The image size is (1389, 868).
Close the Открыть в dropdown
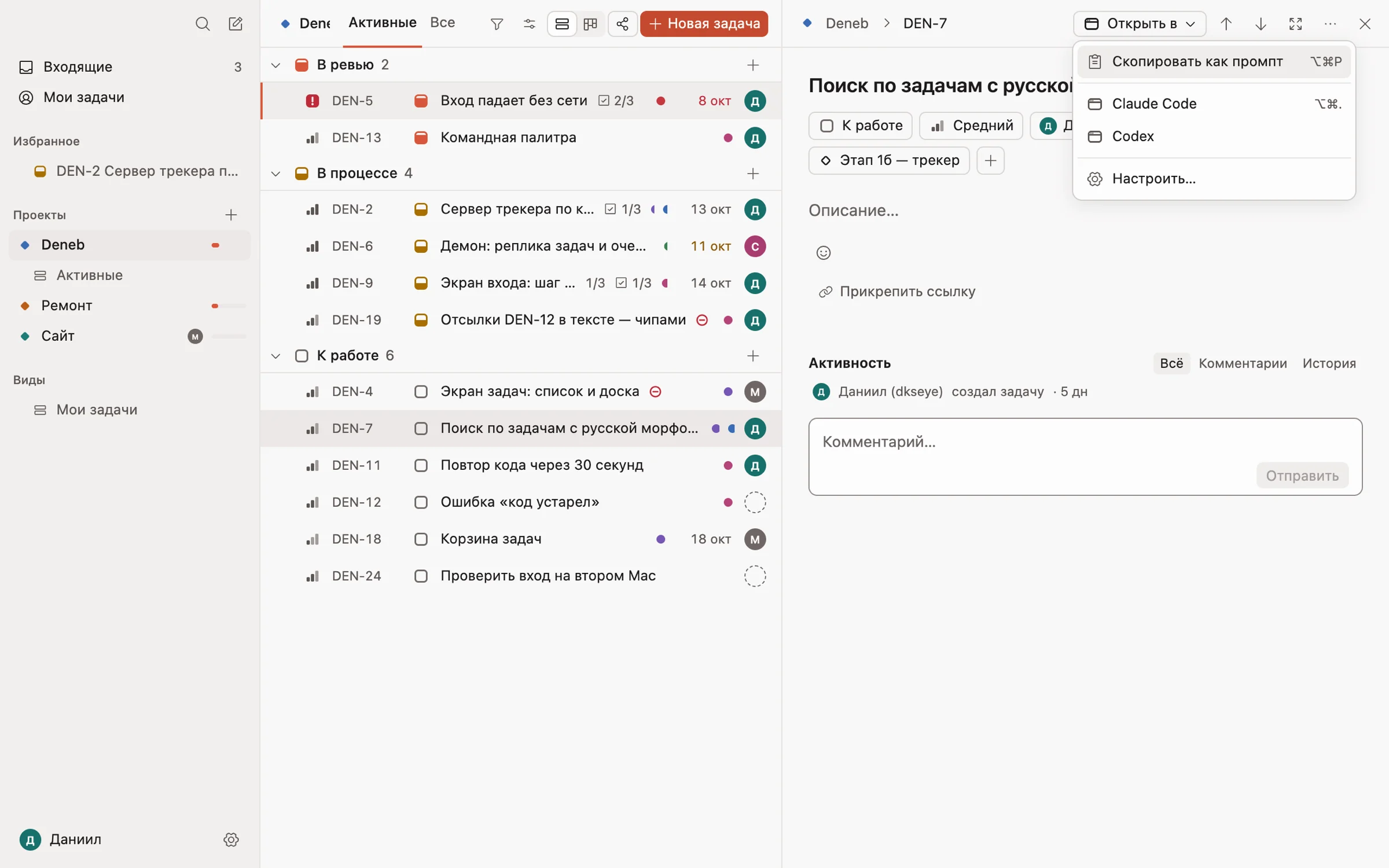tap(1140, 24)
